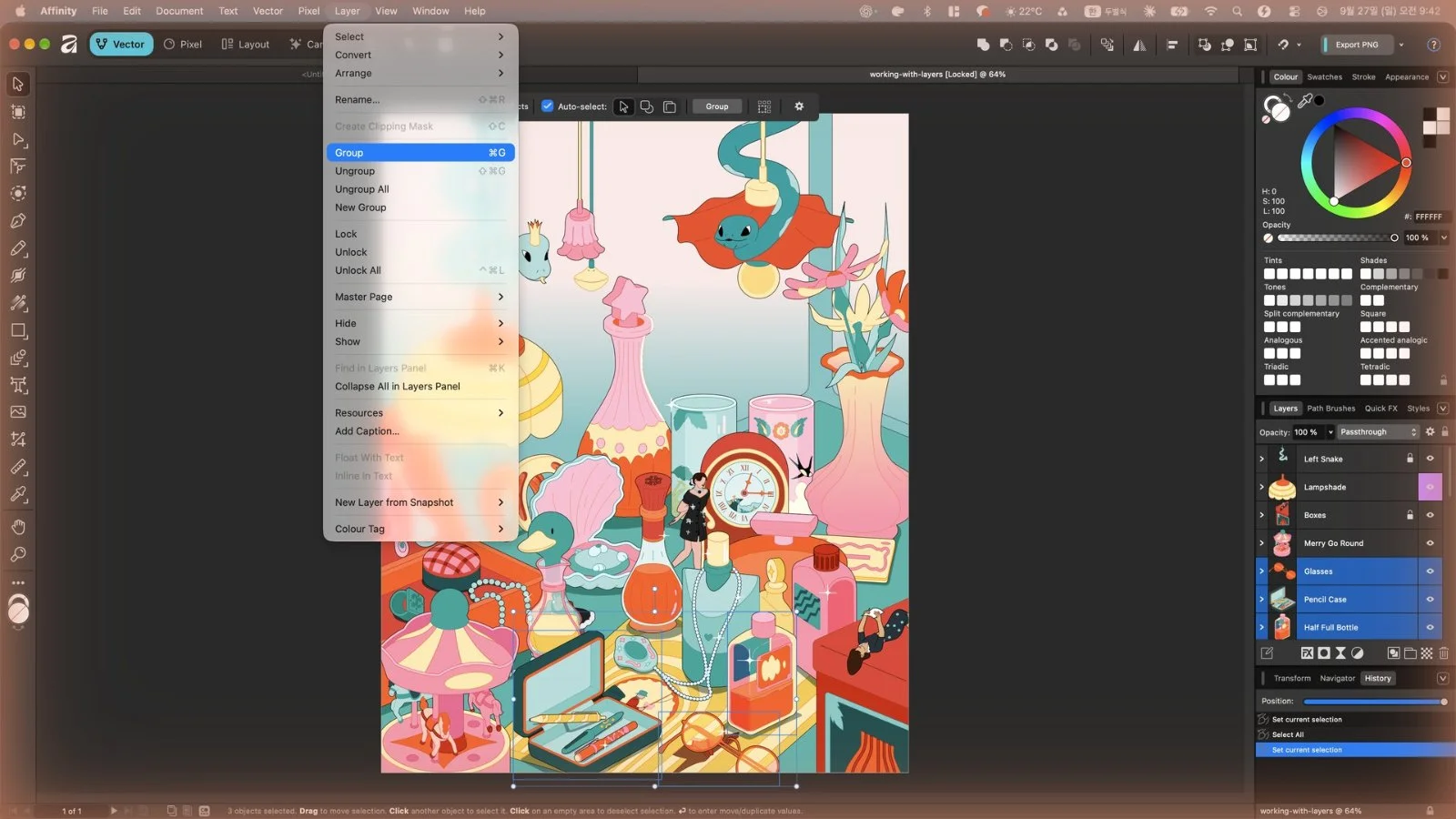
Task: Expand the Merry Go Round layer
Action: 1261,543
